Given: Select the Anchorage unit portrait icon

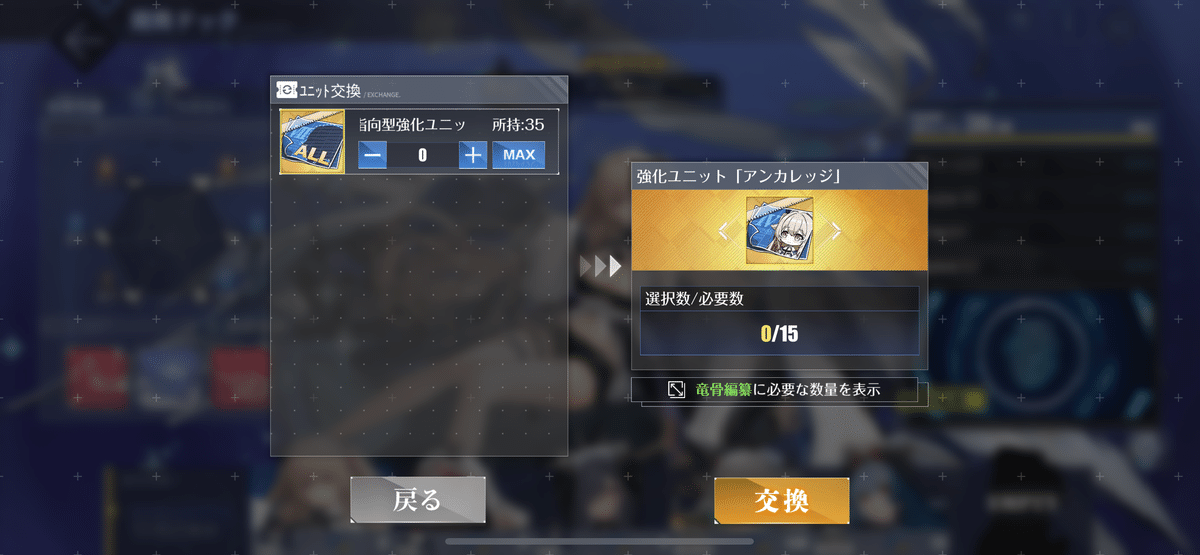Looking at the screenshot, I should (779, 231).
